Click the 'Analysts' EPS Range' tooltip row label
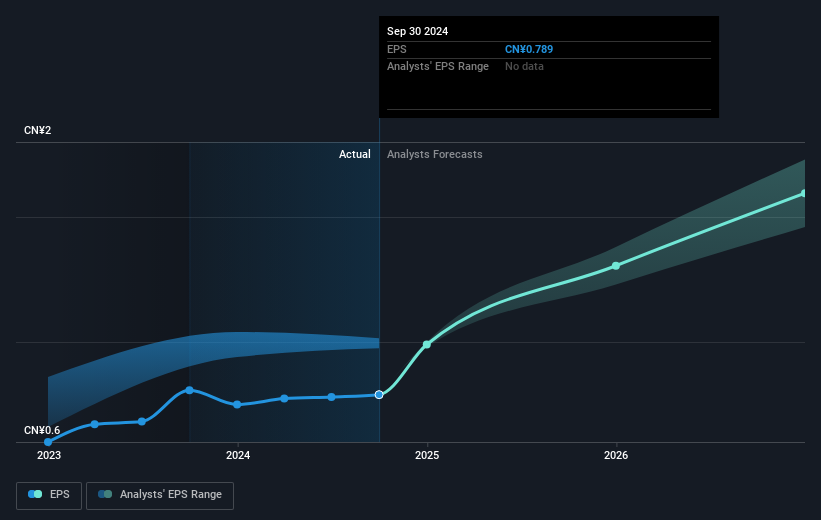 point(438,67)
